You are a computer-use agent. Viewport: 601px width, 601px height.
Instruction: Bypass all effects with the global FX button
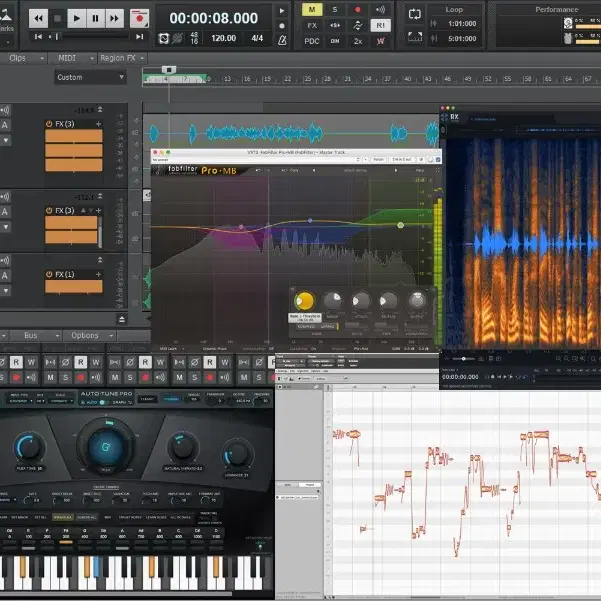(312, 25)
